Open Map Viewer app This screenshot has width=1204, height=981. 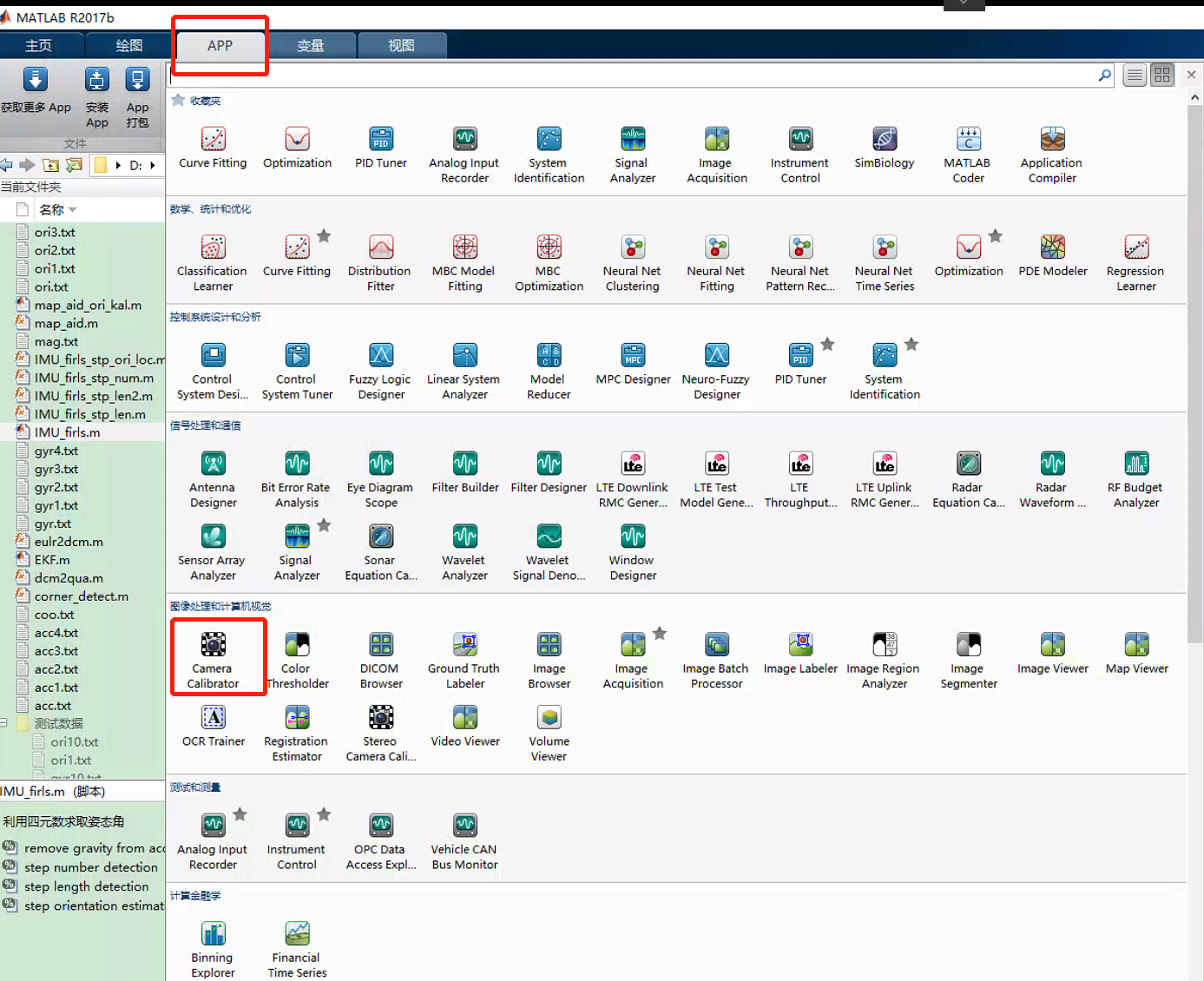[1136, 653]
